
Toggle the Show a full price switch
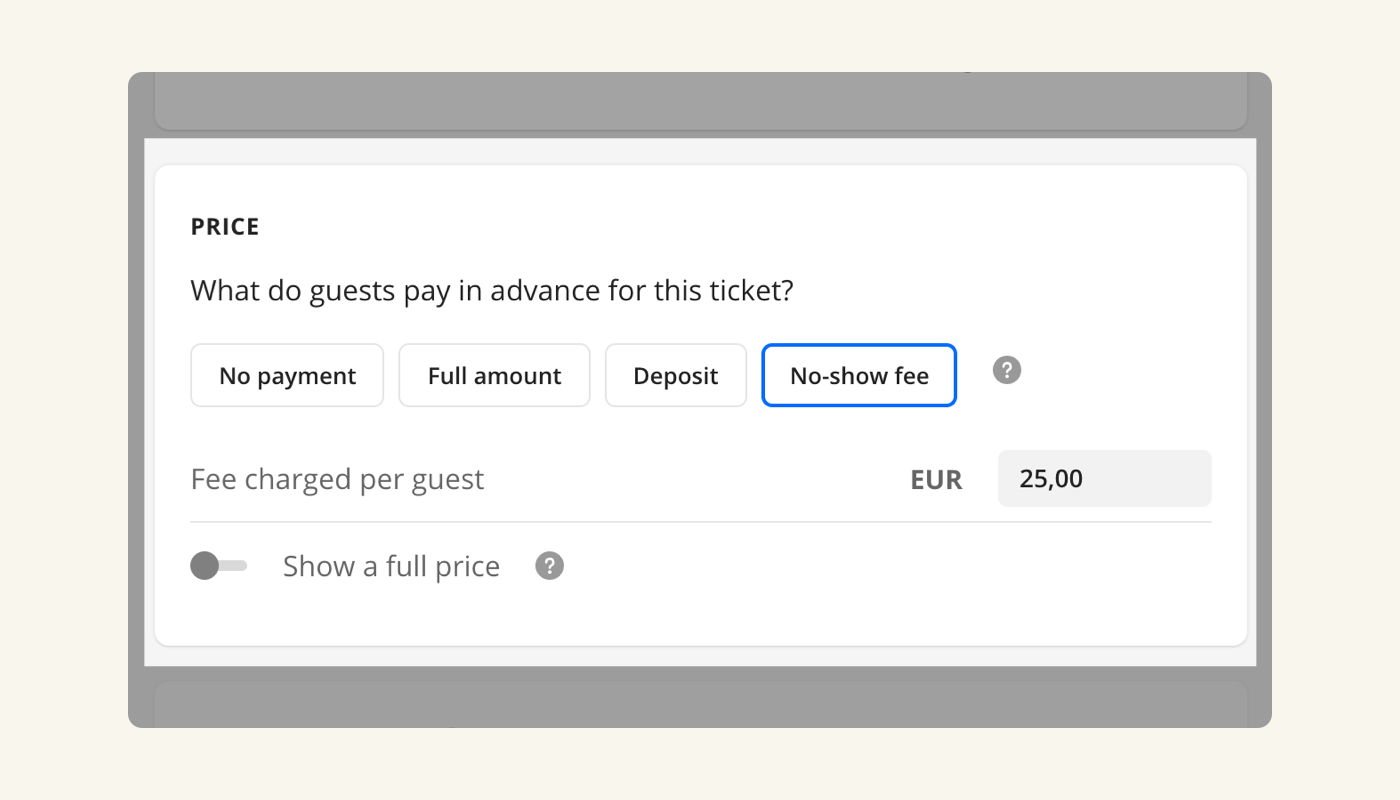click(219, 566)
